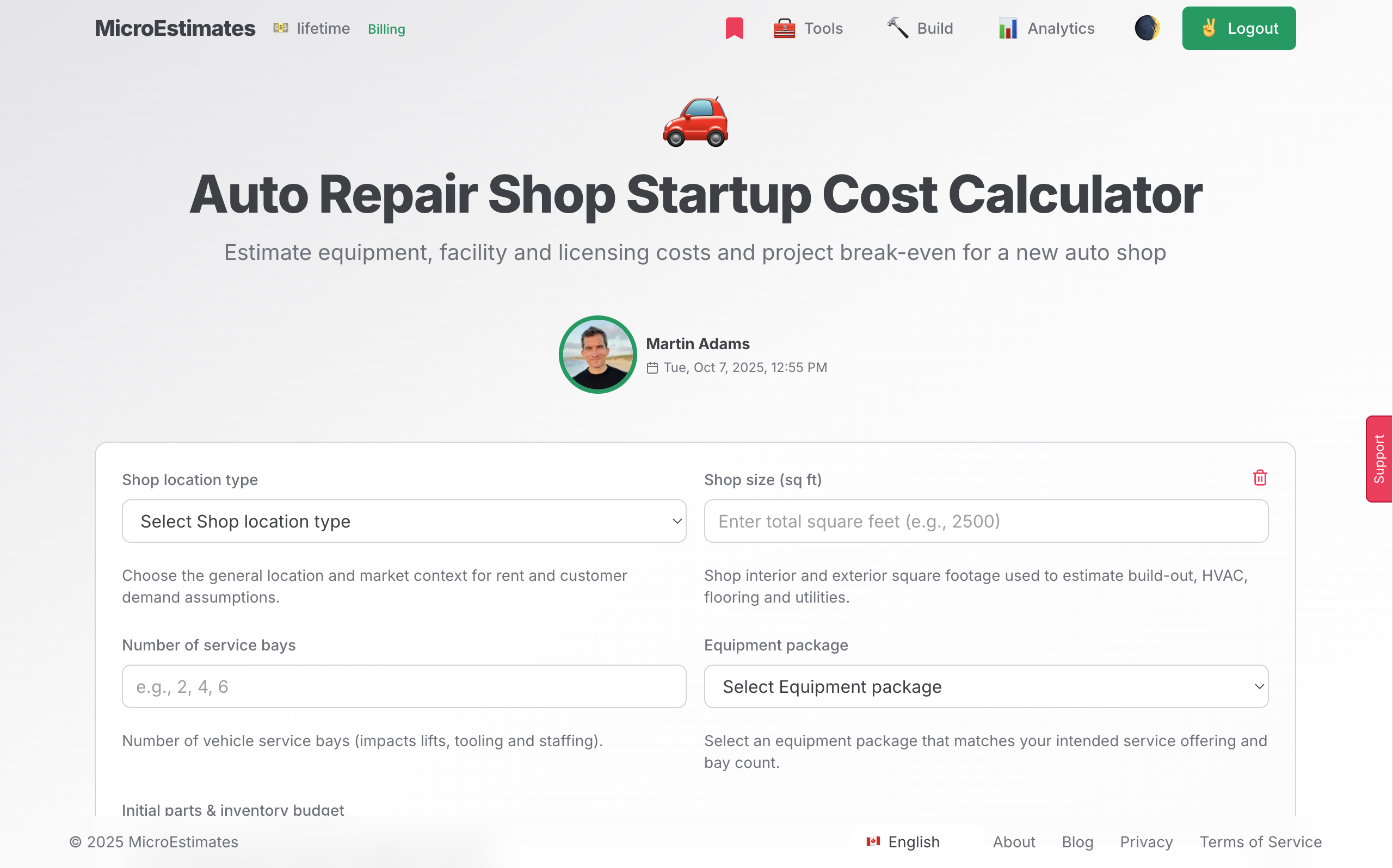The image size is (1393, 868).
Task: Click the bar chart Analytics icon
Action: pos(1008,28)
